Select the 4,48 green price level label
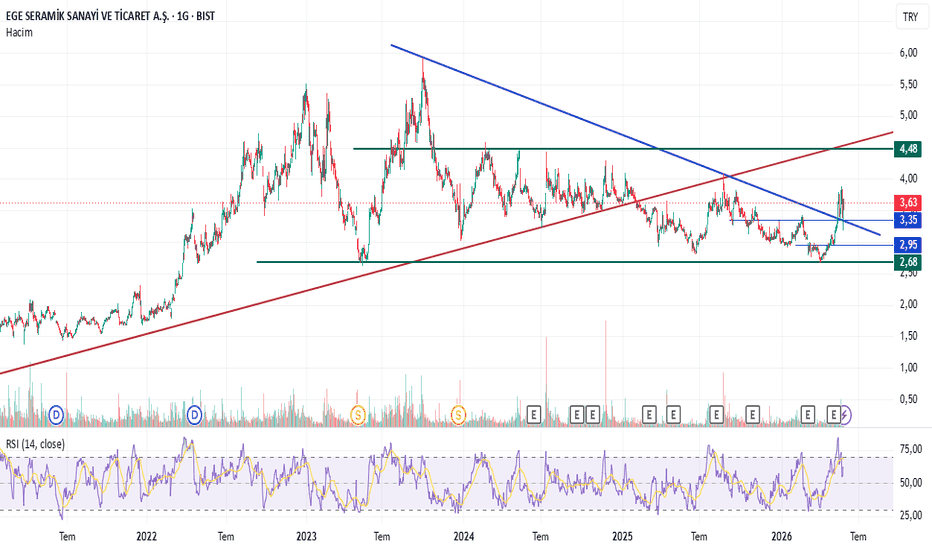 pos(908,149)
